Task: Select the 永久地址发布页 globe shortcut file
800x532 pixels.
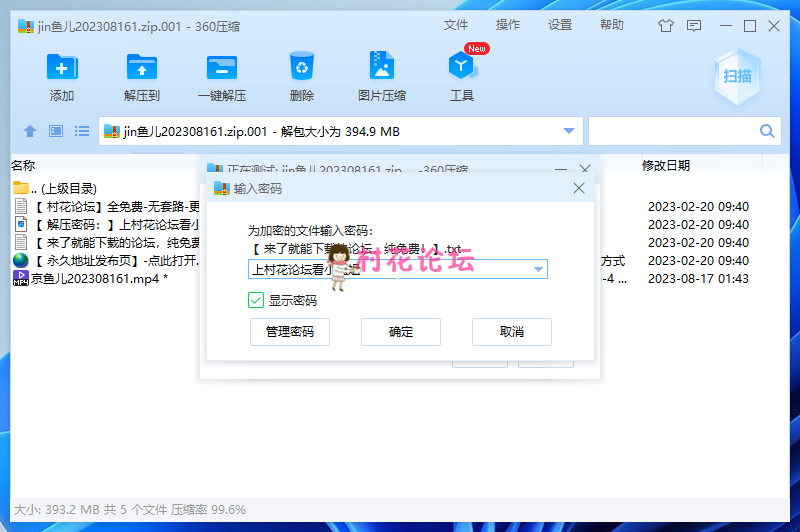Action: coord(105,261)
